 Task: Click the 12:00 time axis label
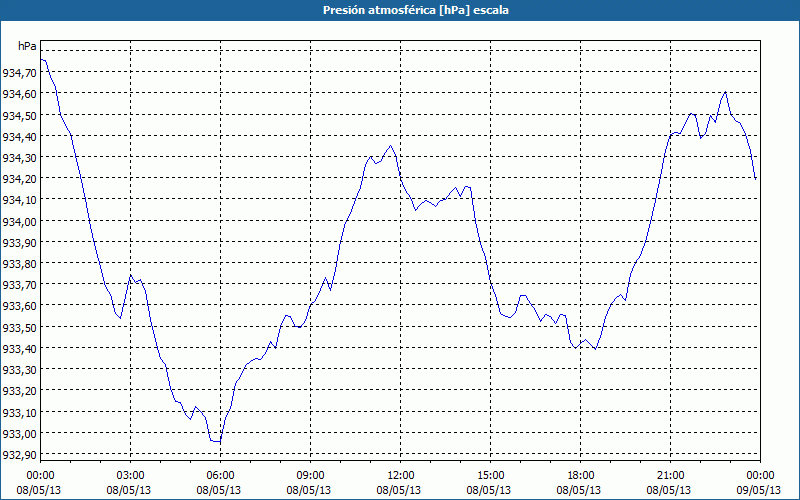(401, 476)
